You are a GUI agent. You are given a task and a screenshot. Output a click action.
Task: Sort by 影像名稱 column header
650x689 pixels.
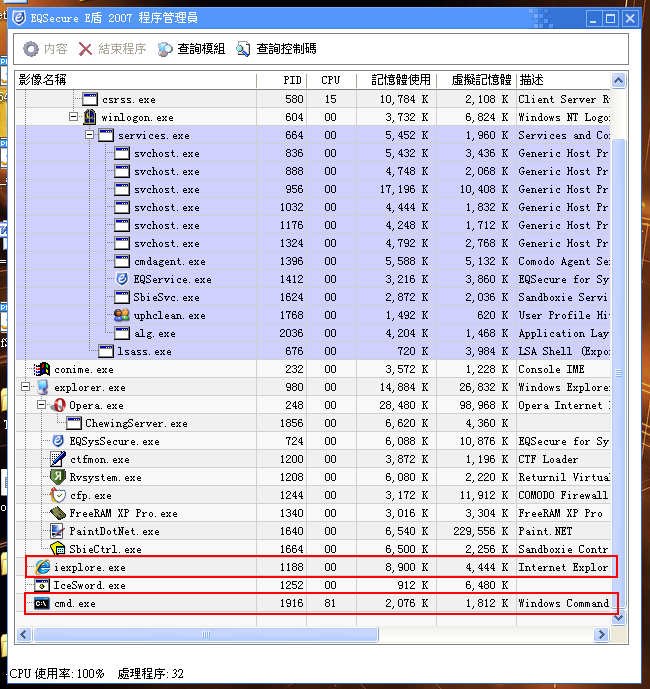[x=136, y=80]
